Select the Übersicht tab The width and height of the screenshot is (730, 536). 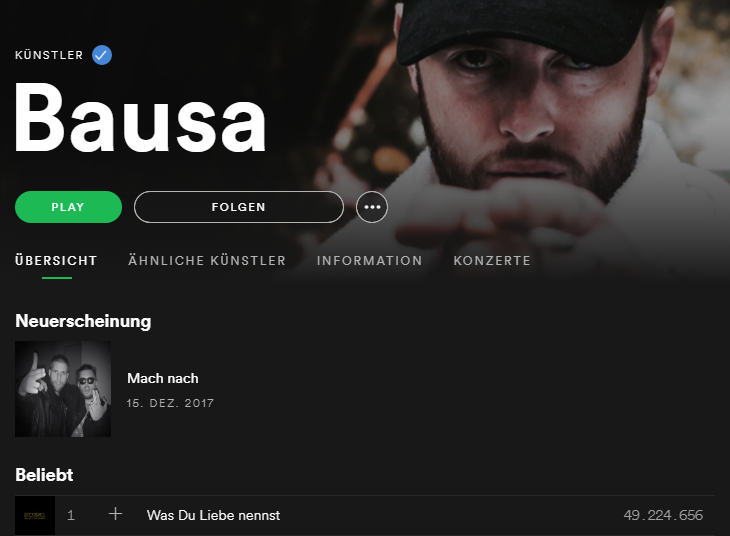[x=56, y=260]
